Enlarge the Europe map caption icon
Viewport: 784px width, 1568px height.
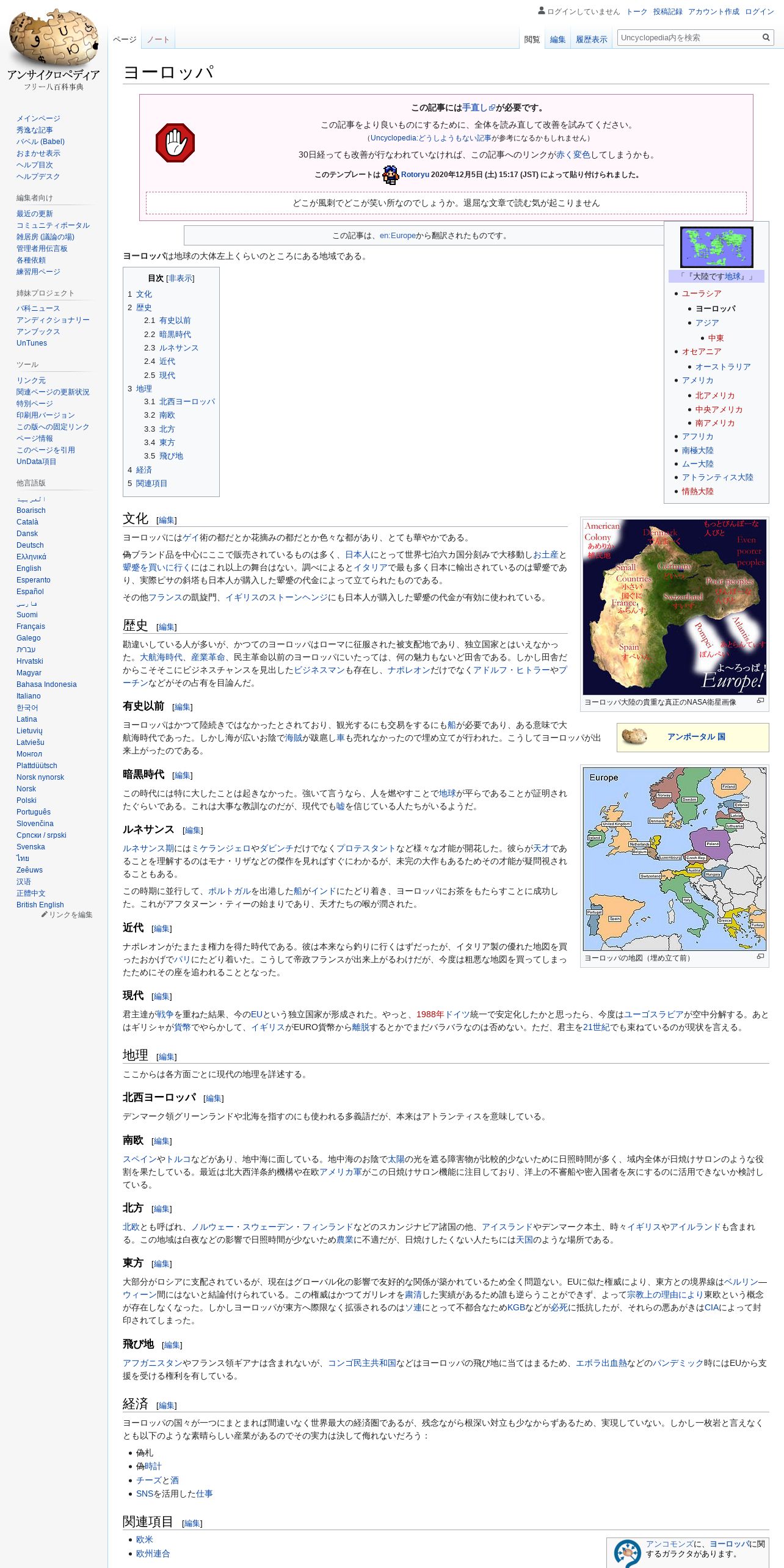point(760,957)
